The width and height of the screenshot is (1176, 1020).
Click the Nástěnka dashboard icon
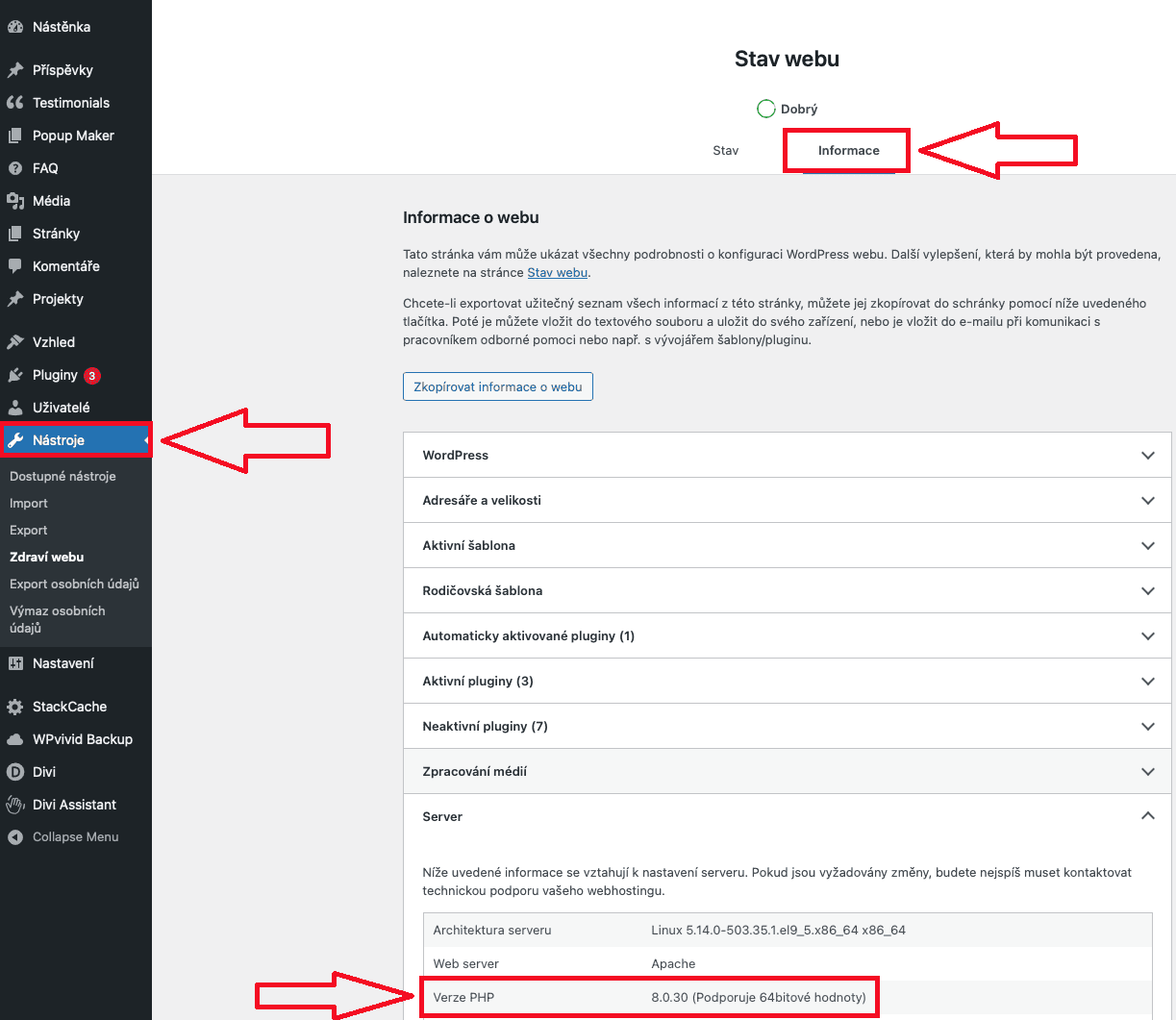tap(15, 27)
